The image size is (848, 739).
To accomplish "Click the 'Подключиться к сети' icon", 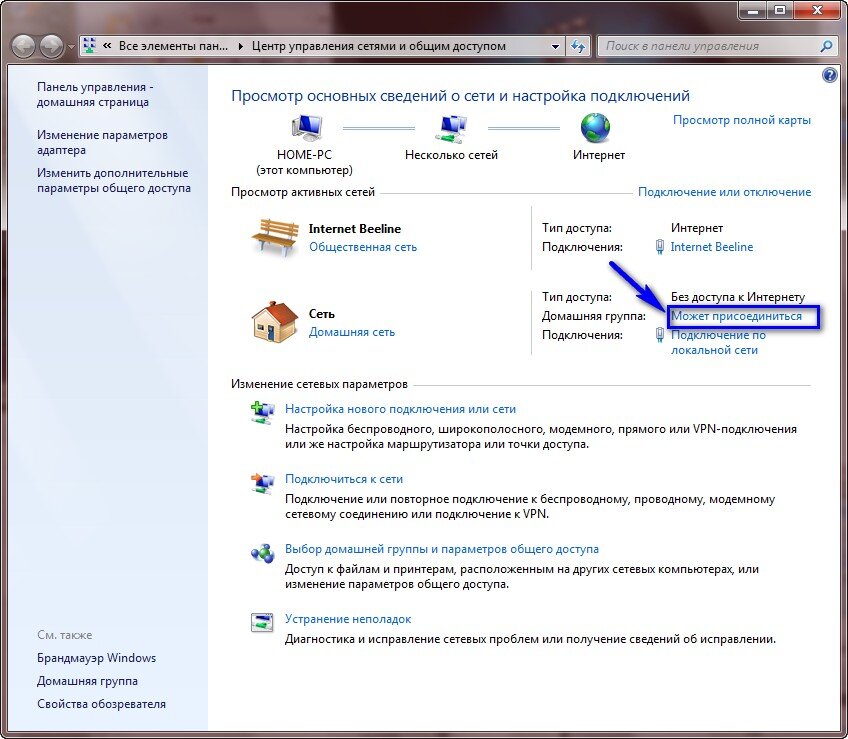I will (x=262, y=483).
